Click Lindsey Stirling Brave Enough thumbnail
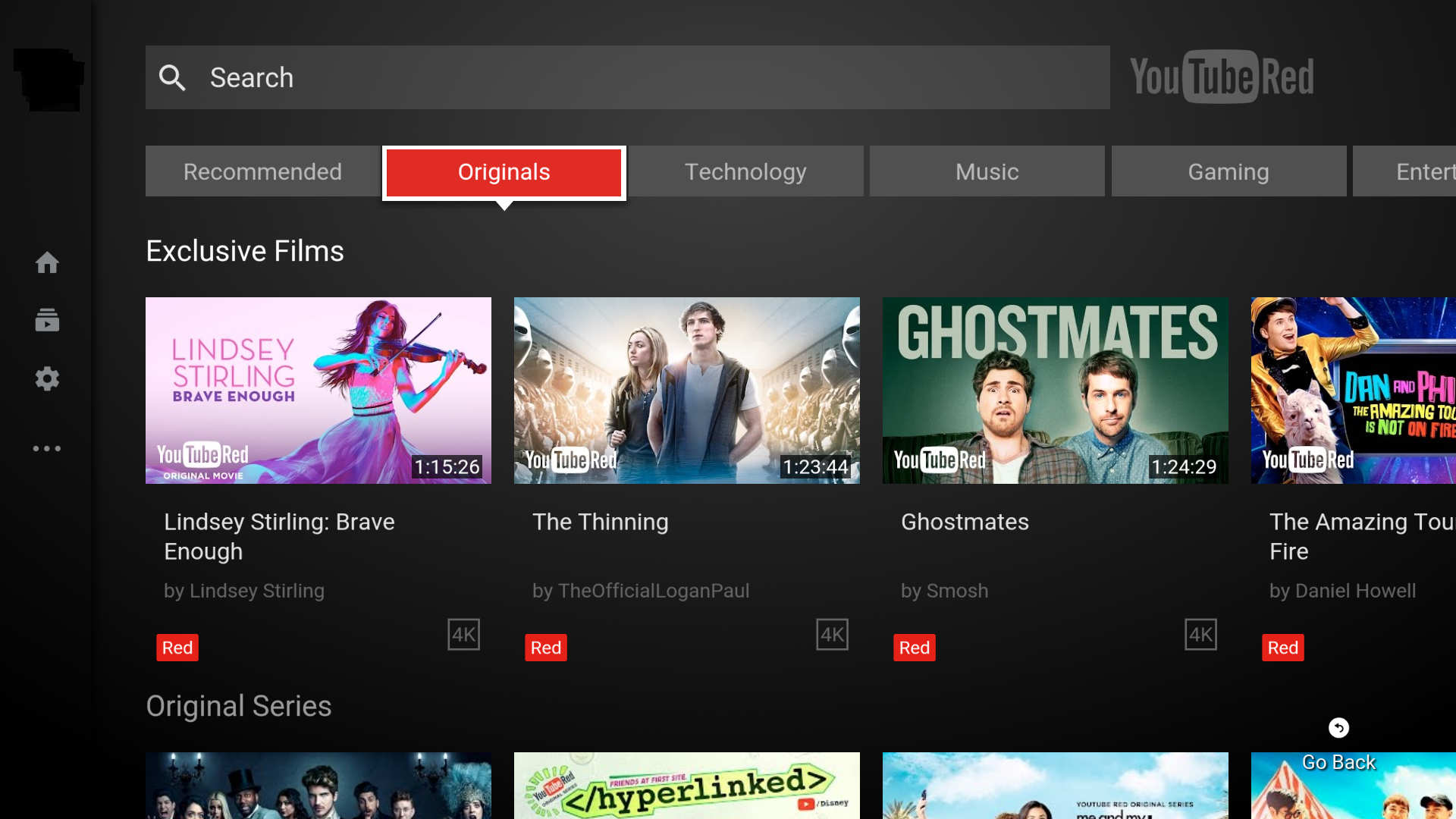The image size is (1456, 819). pyautogui.click(x=319, y=390)
